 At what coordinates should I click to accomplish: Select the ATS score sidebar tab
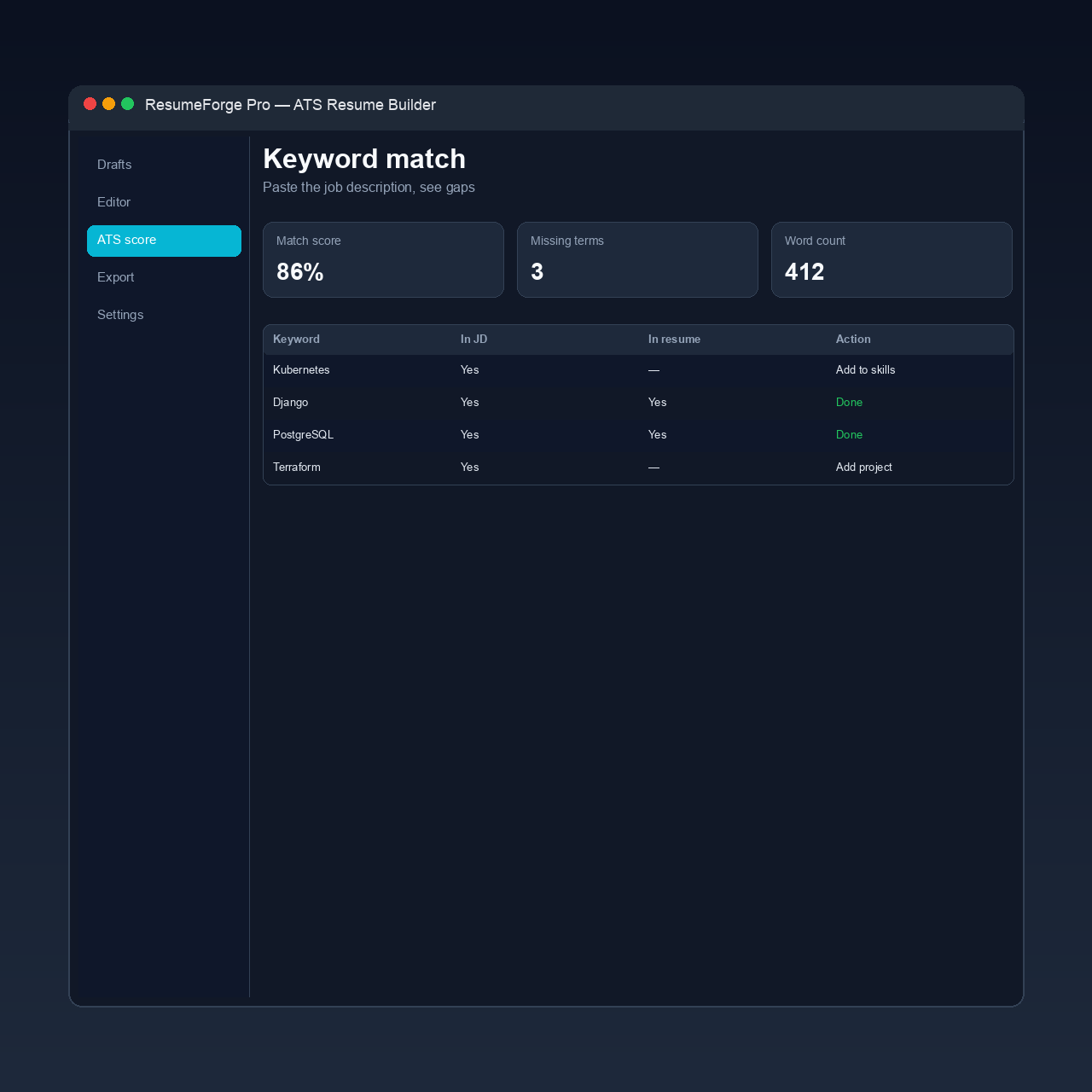(x=164, y=241)
